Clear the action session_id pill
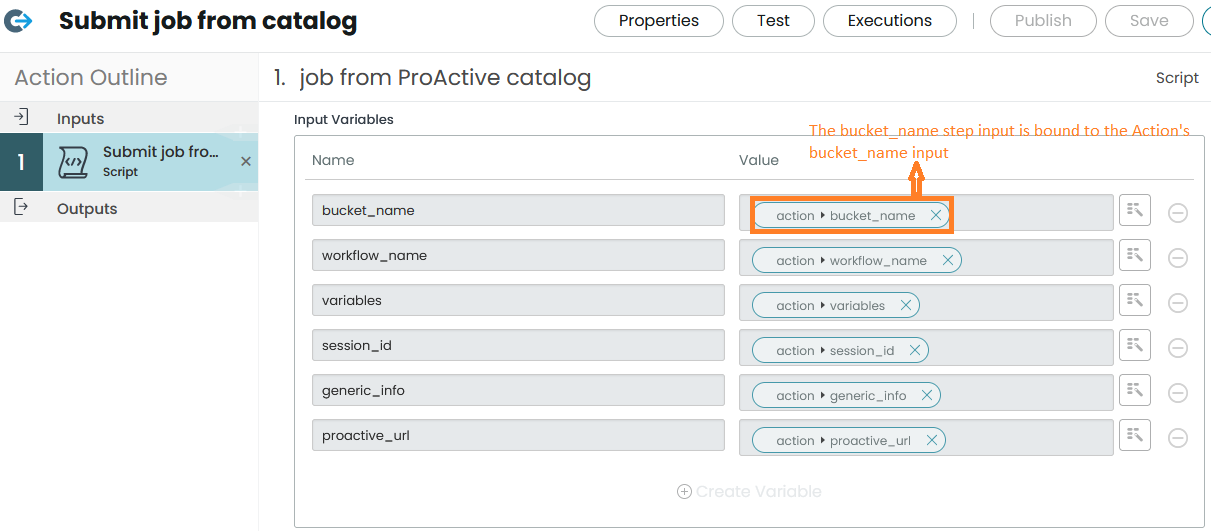Screen dimensions: 1211x531 [x=915, y=350]
